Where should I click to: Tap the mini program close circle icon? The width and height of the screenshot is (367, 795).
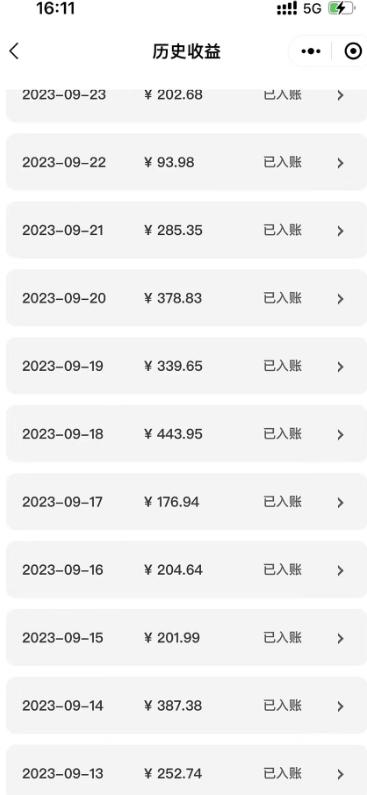pos(353,51)
